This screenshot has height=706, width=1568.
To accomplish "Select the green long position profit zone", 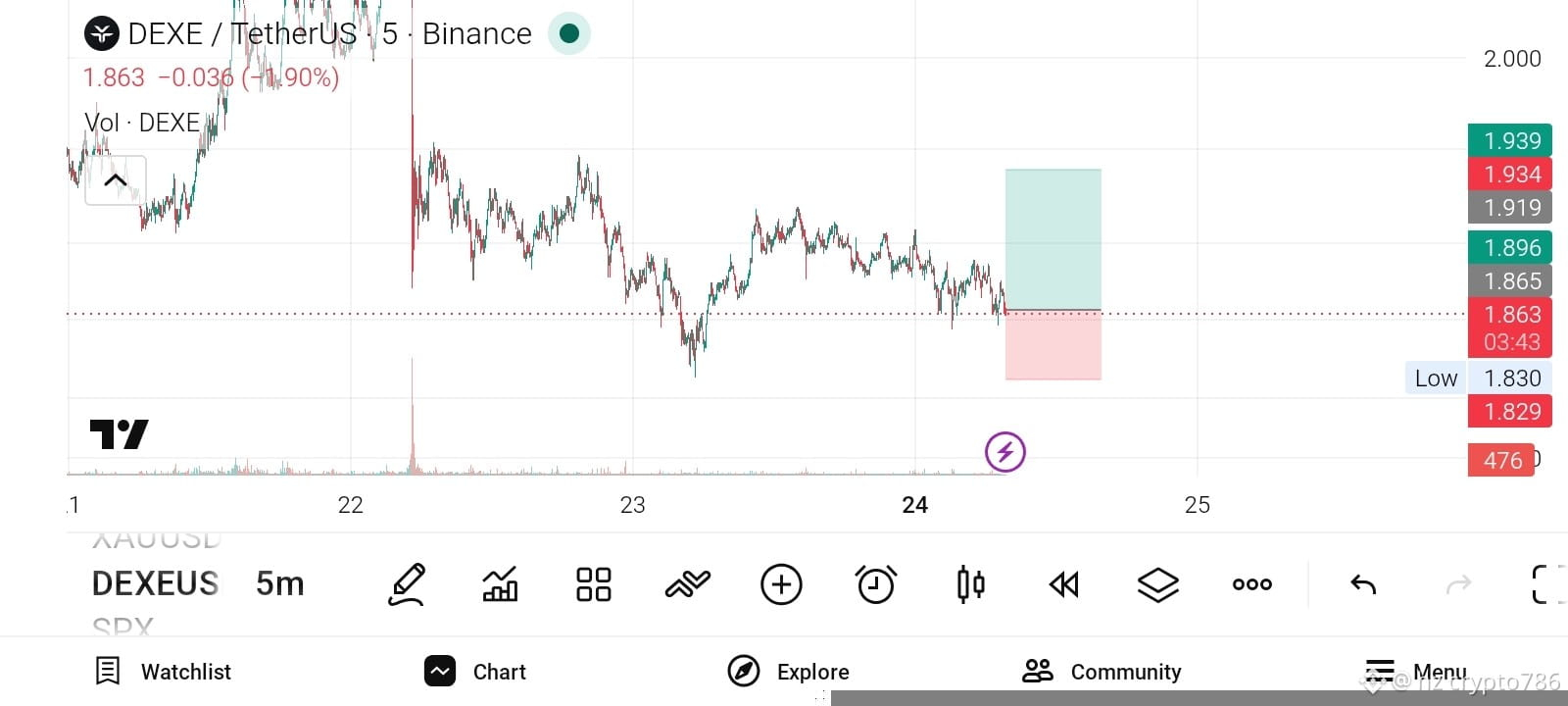I will click(x=1053, y=240).
